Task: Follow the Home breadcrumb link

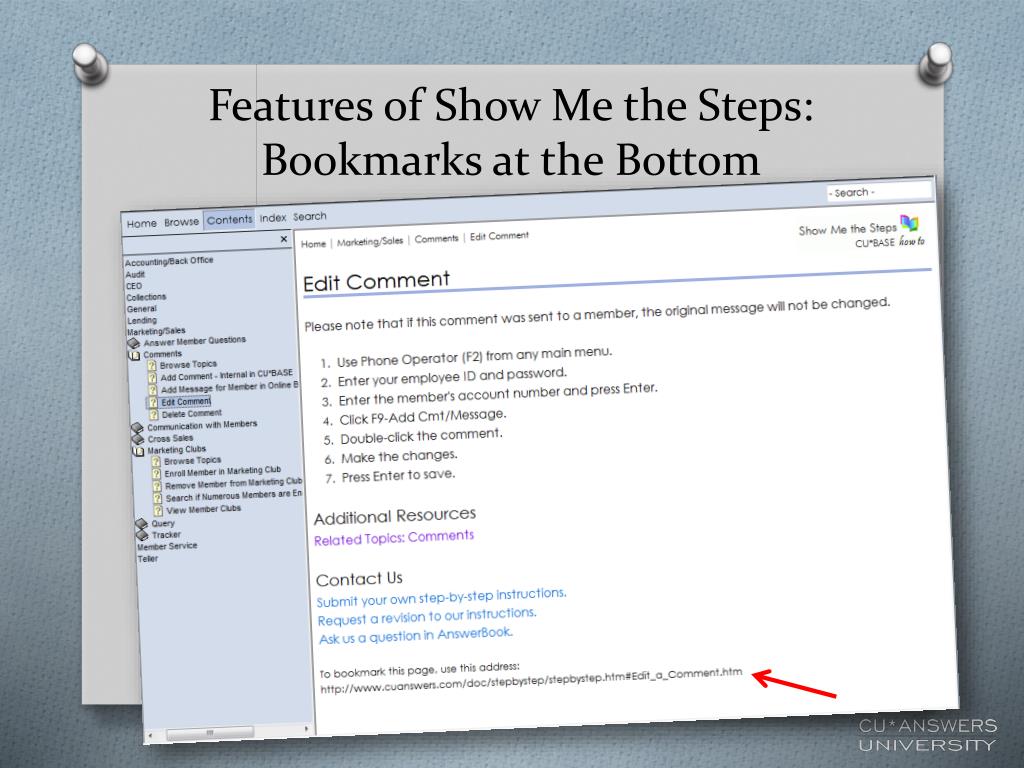Action: point(313,244)
